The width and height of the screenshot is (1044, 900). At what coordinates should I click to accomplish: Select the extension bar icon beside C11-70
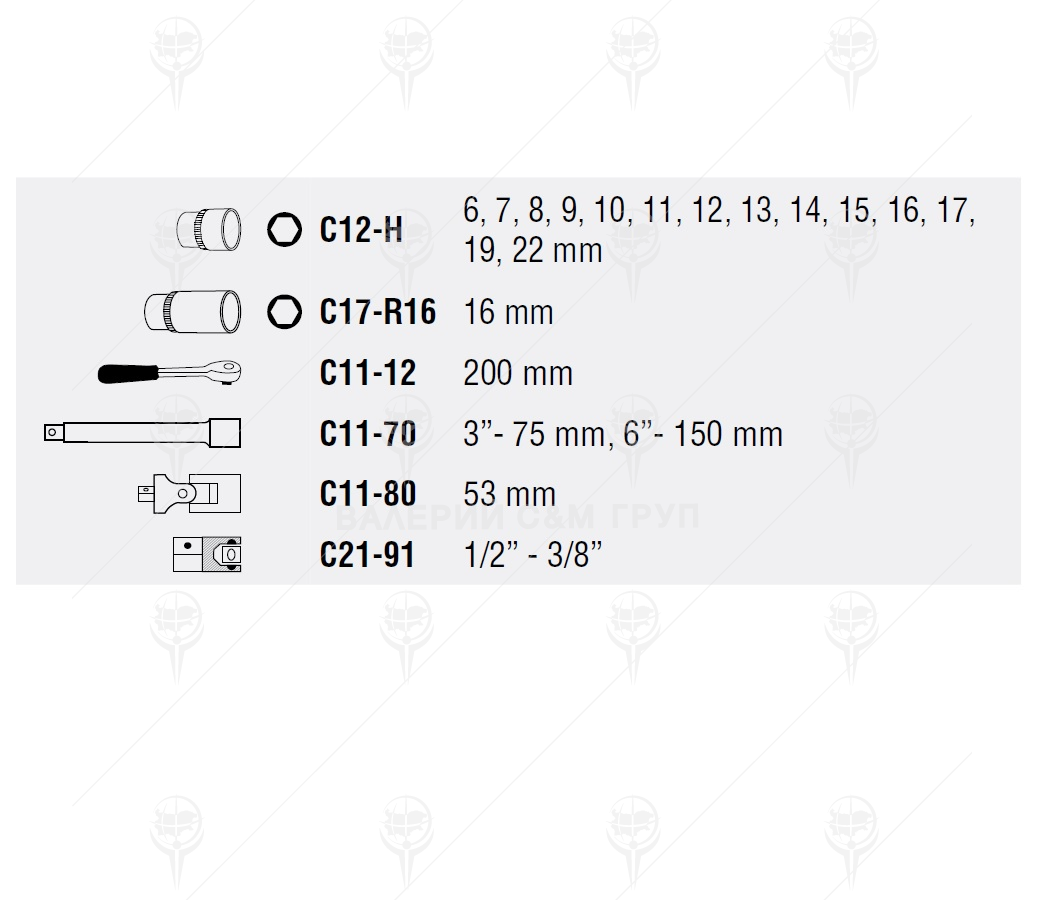point(143,433)
